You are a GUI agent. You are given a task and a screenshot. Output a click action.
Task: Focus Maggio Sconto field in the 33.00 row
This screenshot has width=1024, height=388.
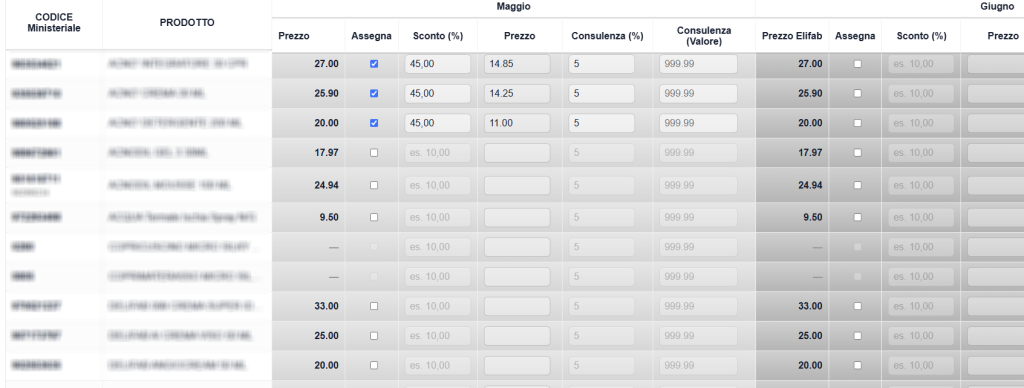[x=438, y=306]
